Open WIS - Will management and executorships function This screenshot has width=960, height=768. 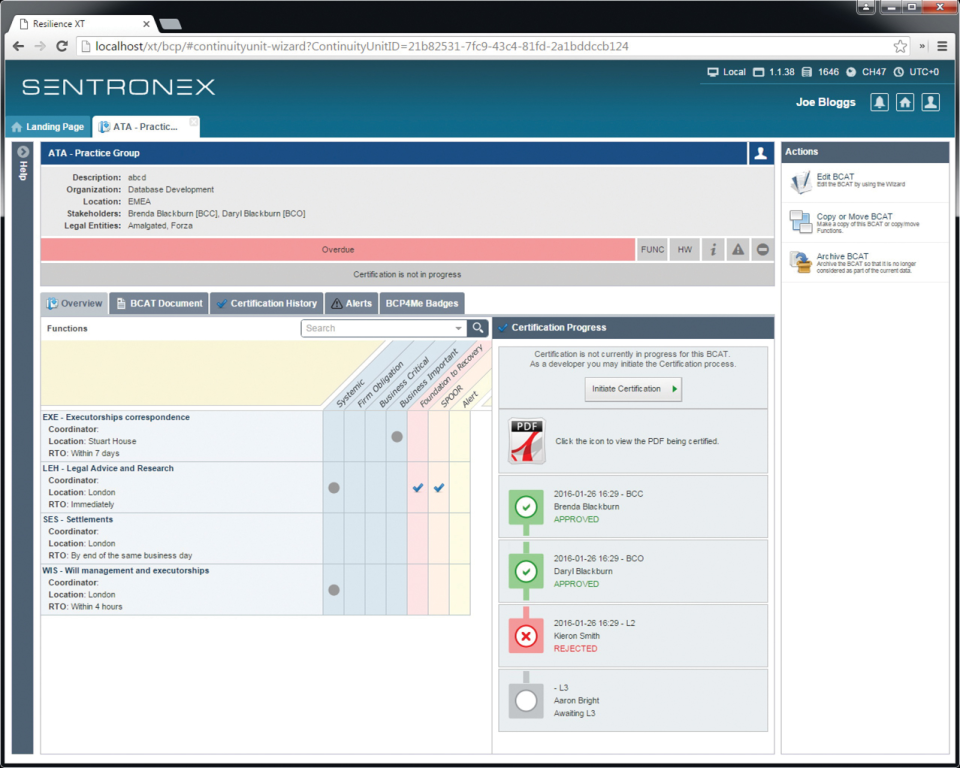coord(126,570)
